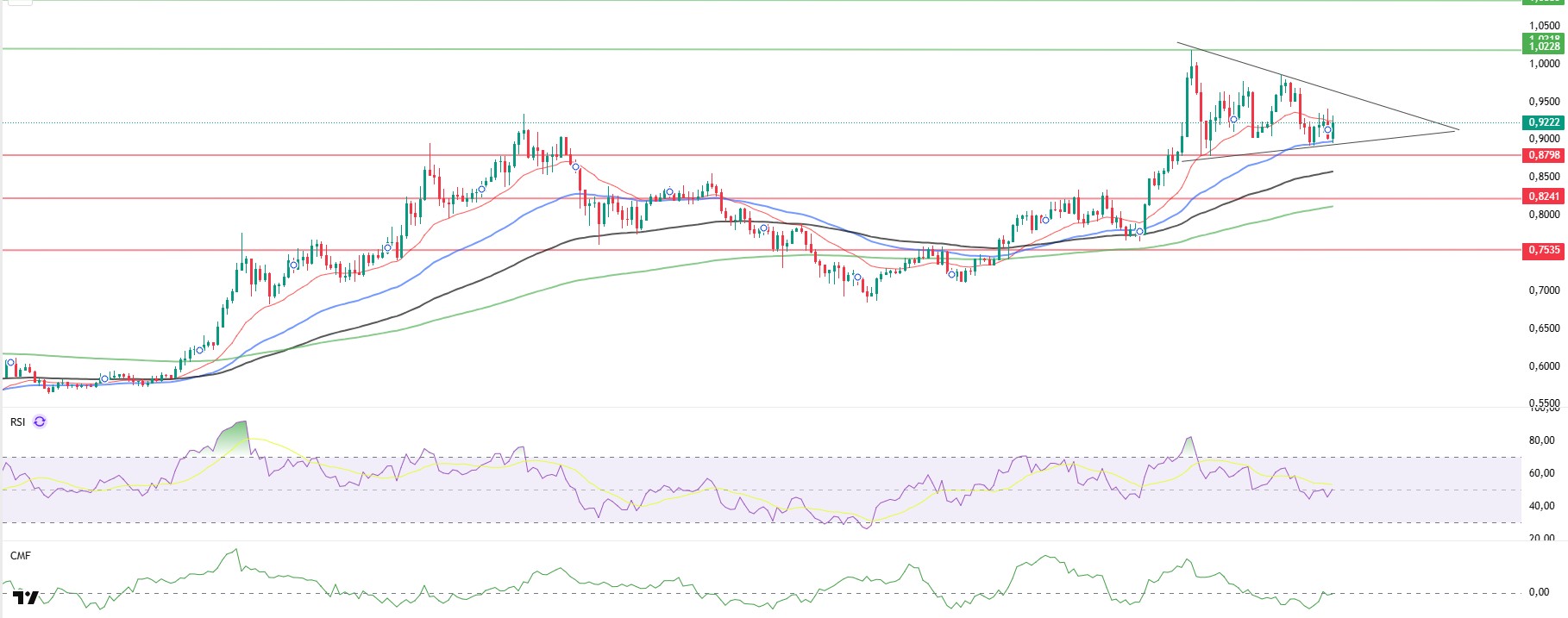The image size is (1568, 618).
Task: Click the green 1,0228 price level tag
Action: coord(1544,47)
